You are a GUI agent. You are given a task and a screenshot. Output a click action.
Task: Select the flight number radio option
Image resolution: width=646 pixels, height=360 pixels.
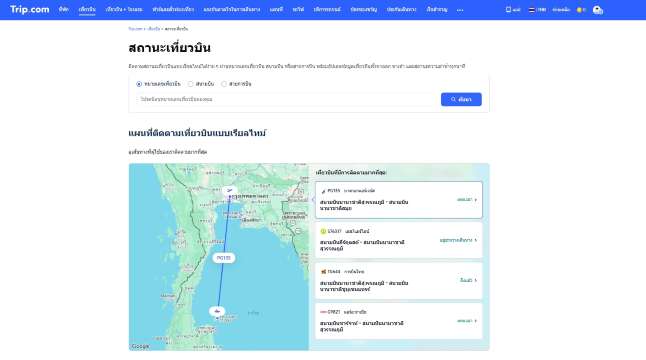click(x=139, y=84)
